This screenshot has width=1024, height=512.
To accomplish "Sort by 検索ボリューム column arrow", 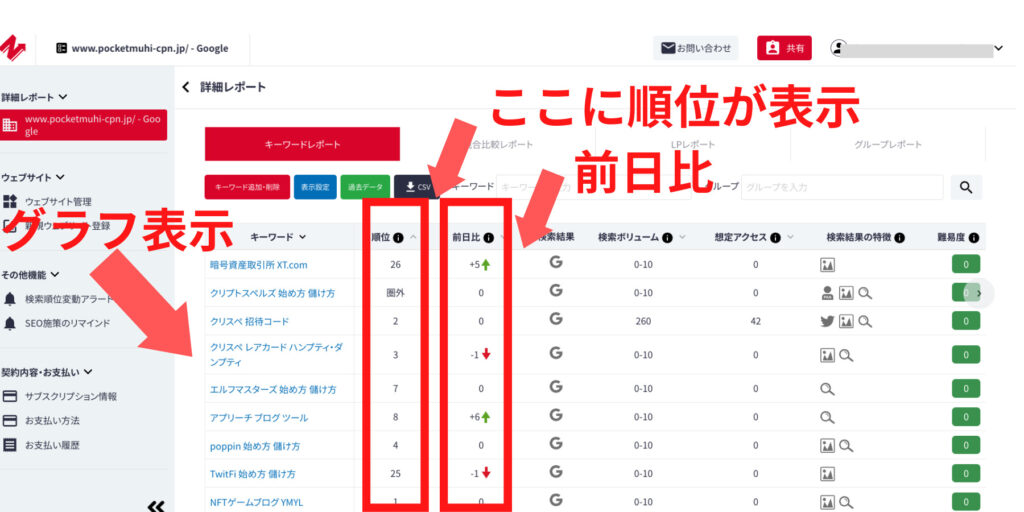I will pos(682,237).
